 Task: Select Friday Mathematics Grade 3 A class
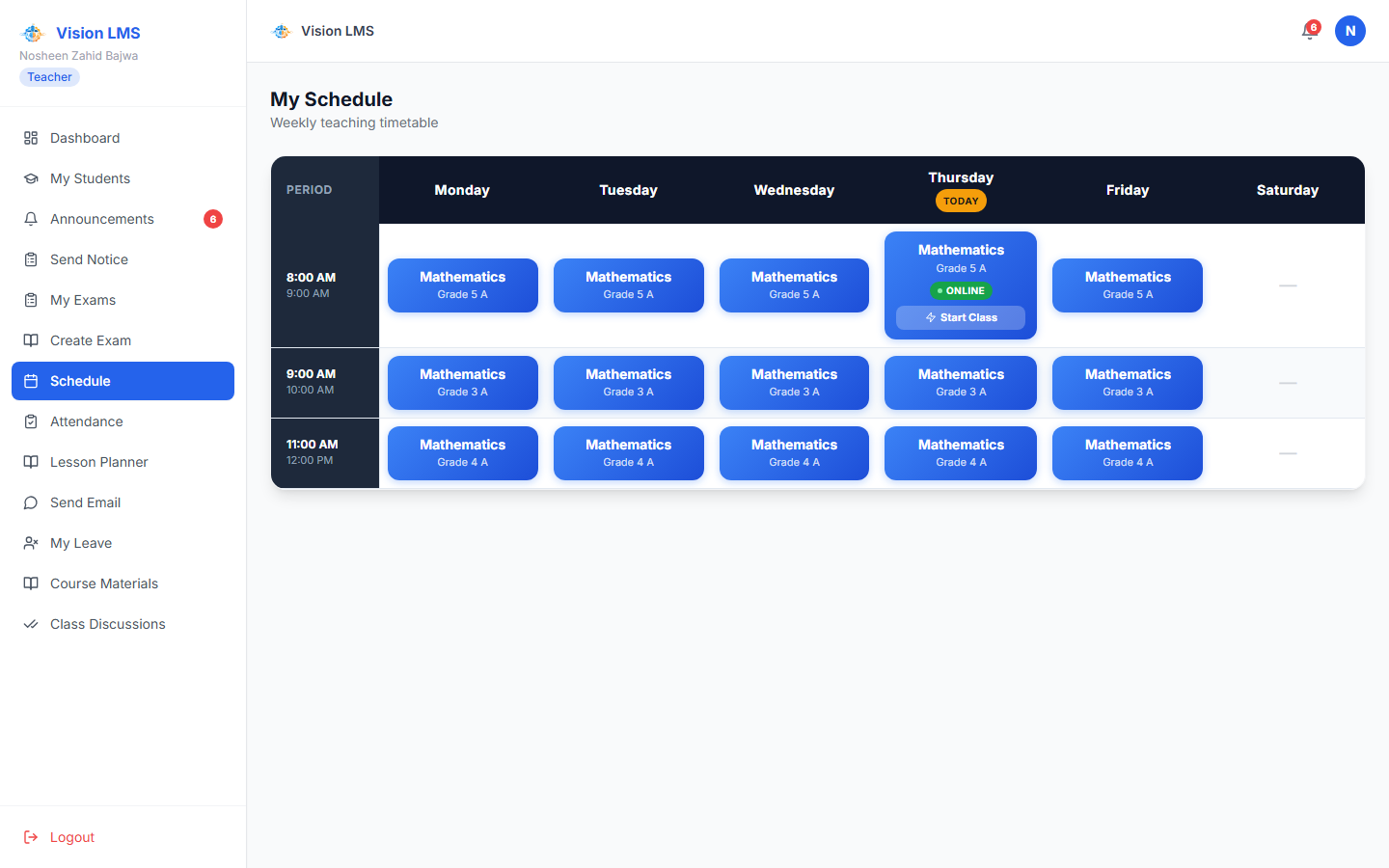click(x=1128, y=383)
